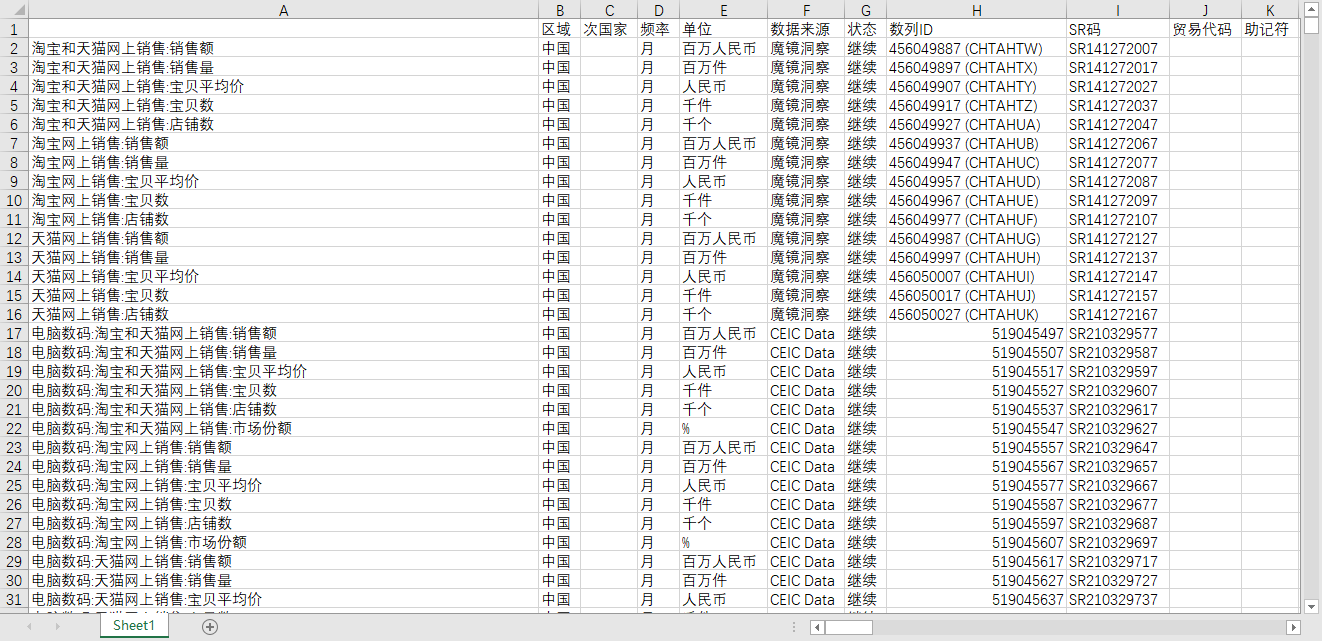
Task: Add a new sheet with plus icon
Action: click(209, 627)
